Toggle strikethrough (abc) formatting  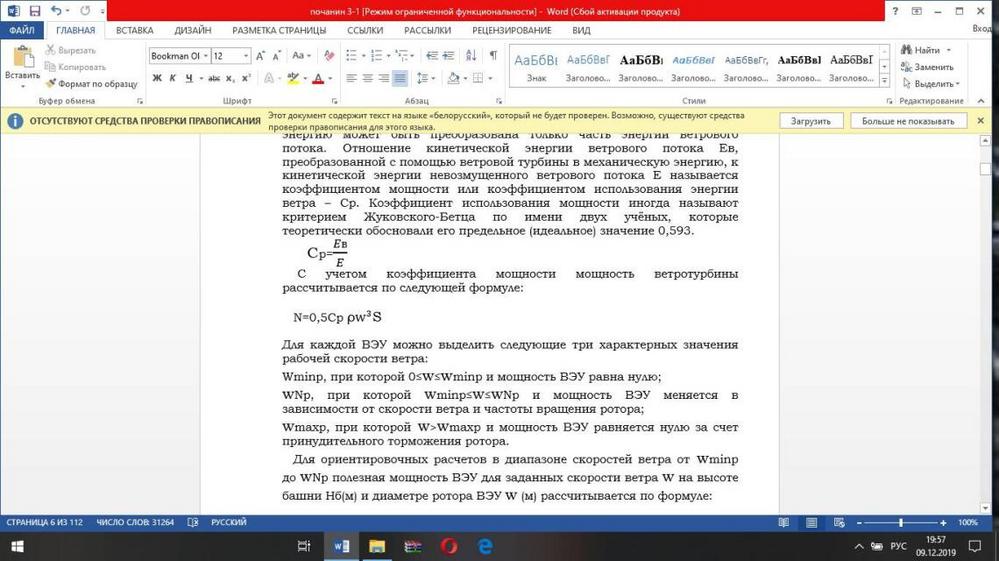(214, 78)
